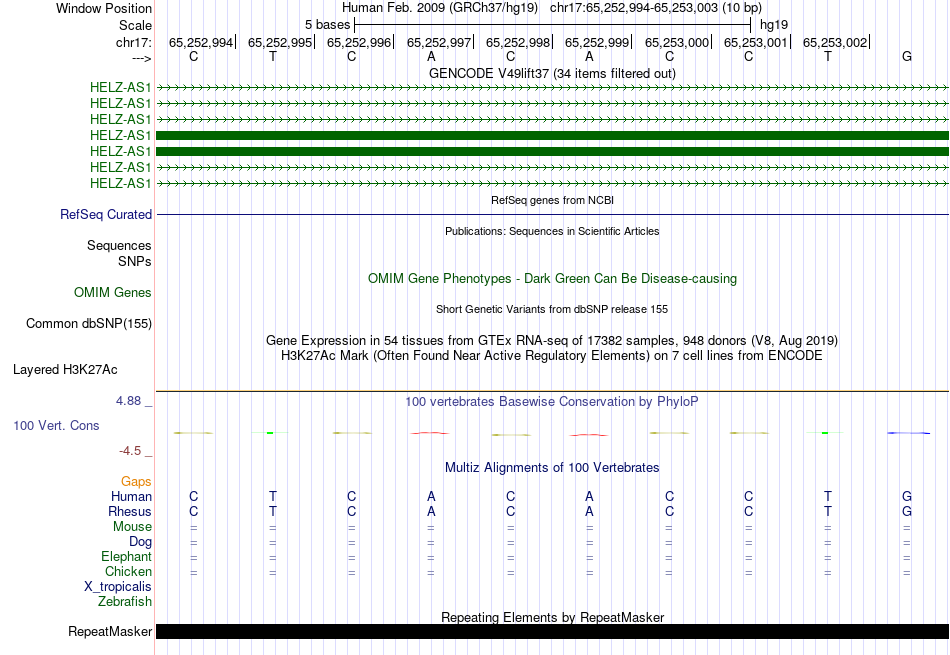The image size is (950, 655).
Task: Click the Common dbSNP(155) track label
Action: point(89,324)
